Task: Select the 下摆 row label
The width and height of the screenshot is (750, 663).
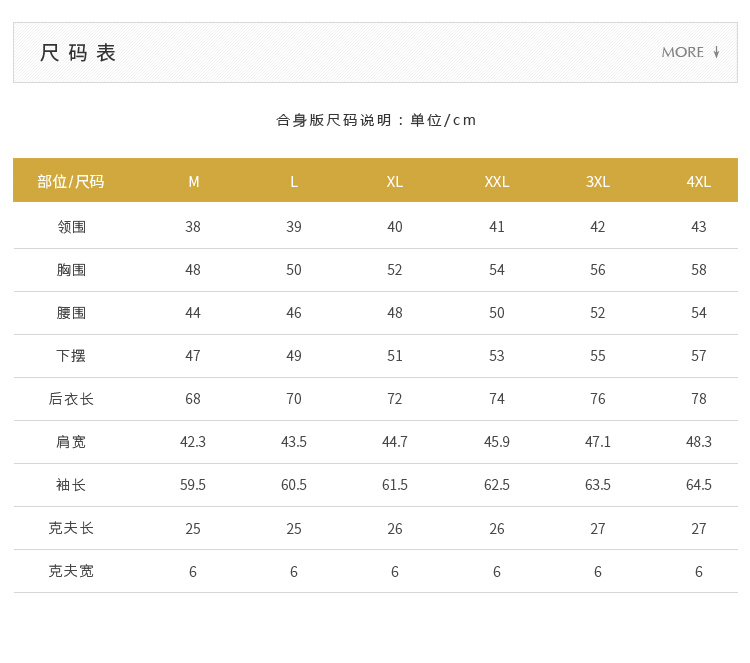Action: [x=71, y=355]
